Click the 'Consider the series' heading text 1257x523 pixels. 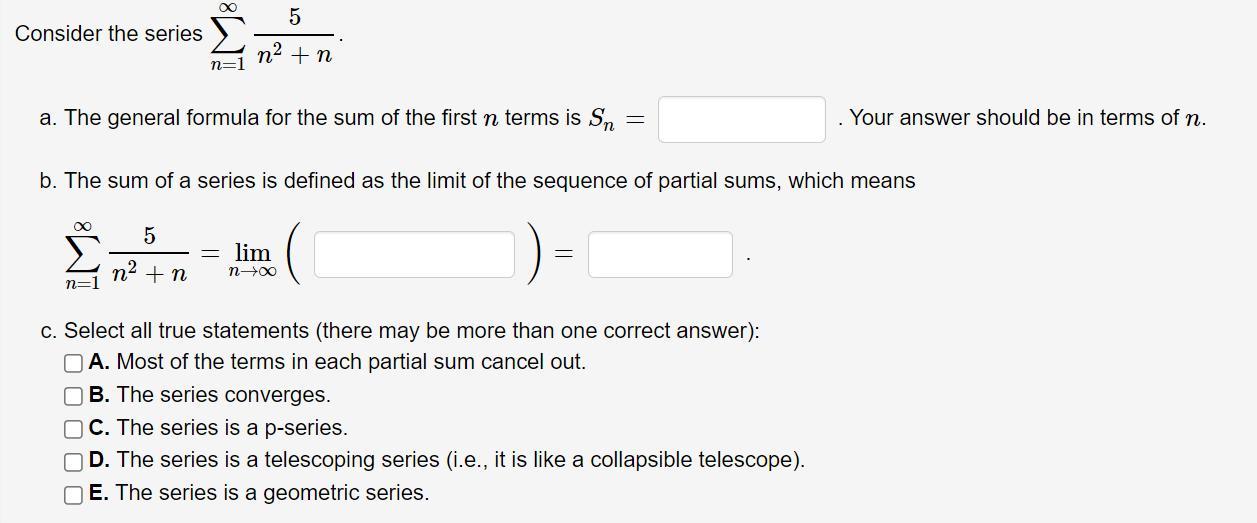coord(108,34)
